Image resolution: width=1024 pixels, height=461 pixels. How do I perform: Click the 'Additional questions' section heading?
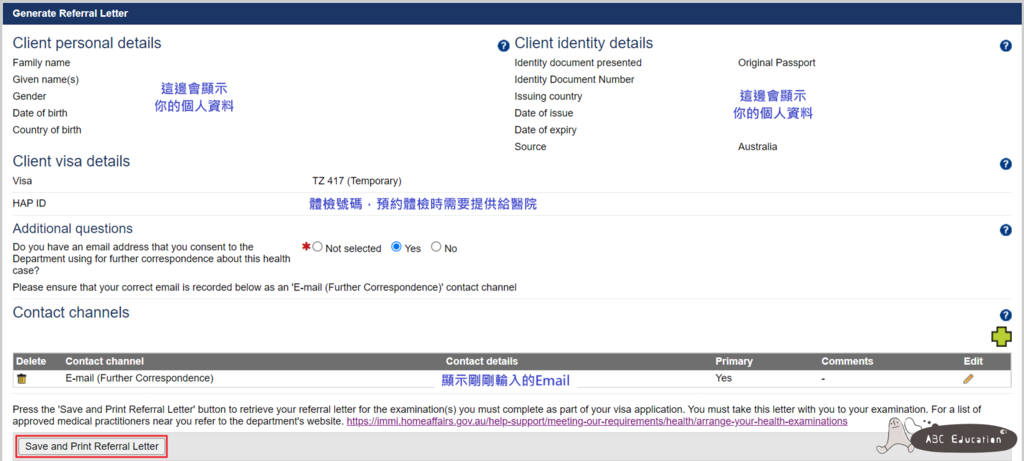pyautogui.click(x=72, y=229)
